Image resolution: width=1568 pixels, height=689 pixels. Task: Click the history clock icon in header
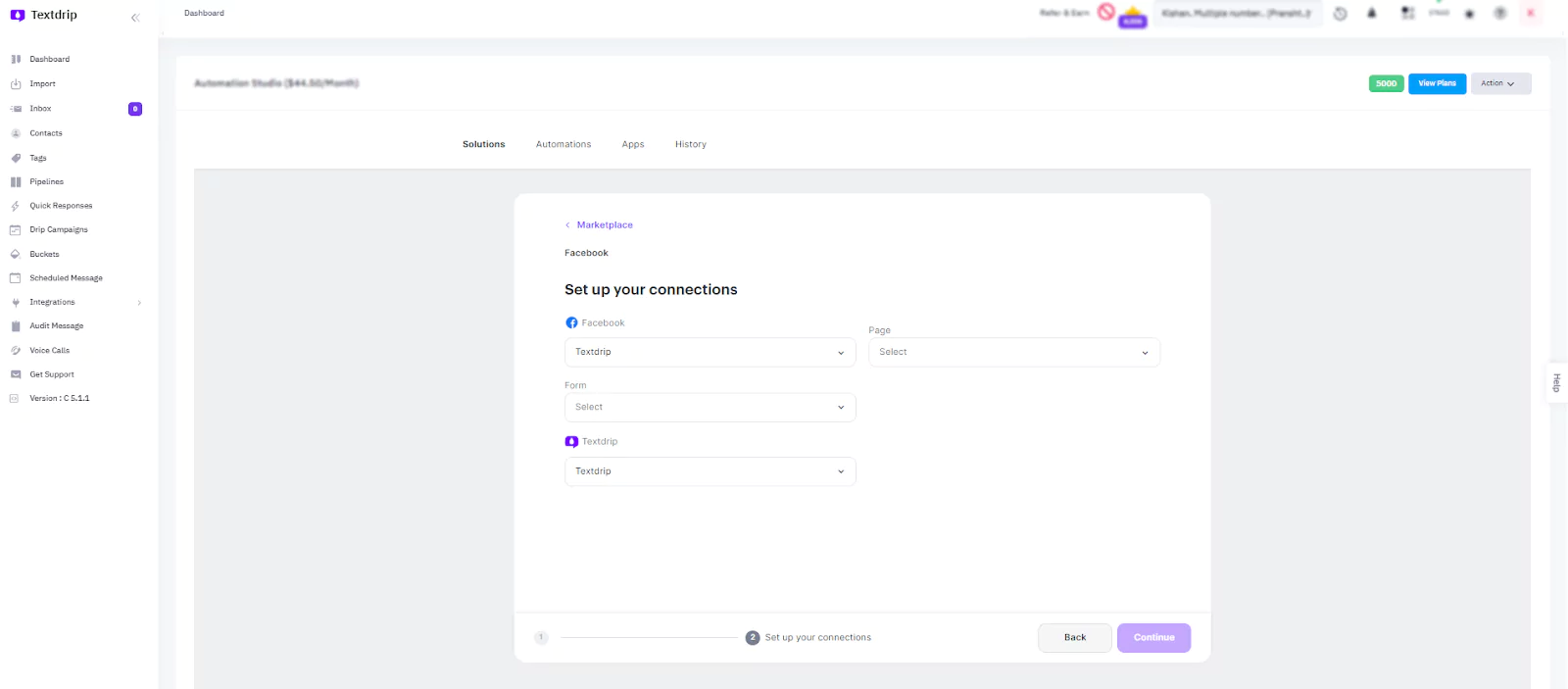pos(1341,14)
